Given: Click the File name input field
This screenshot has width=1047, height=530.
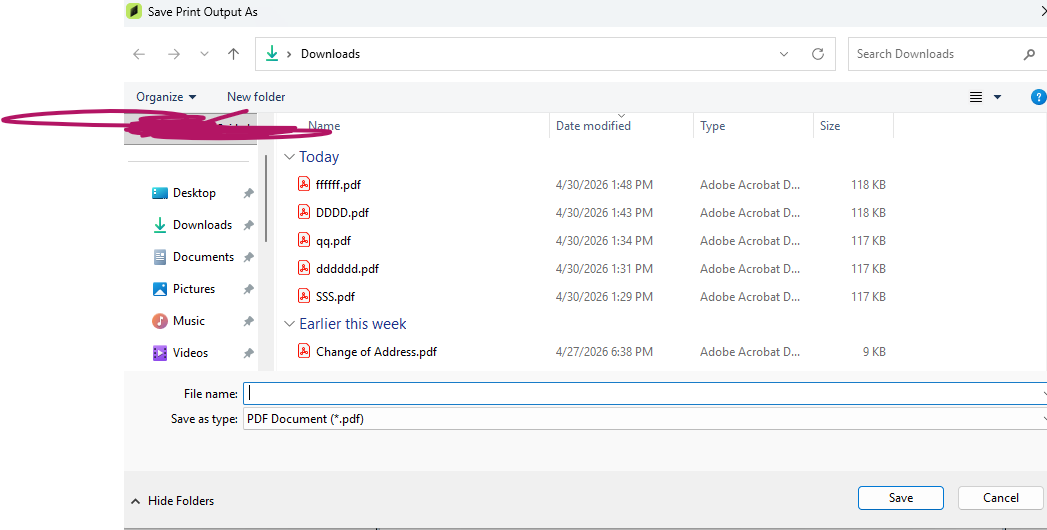Looking at the screenshot, I should [x=644, y=393].
